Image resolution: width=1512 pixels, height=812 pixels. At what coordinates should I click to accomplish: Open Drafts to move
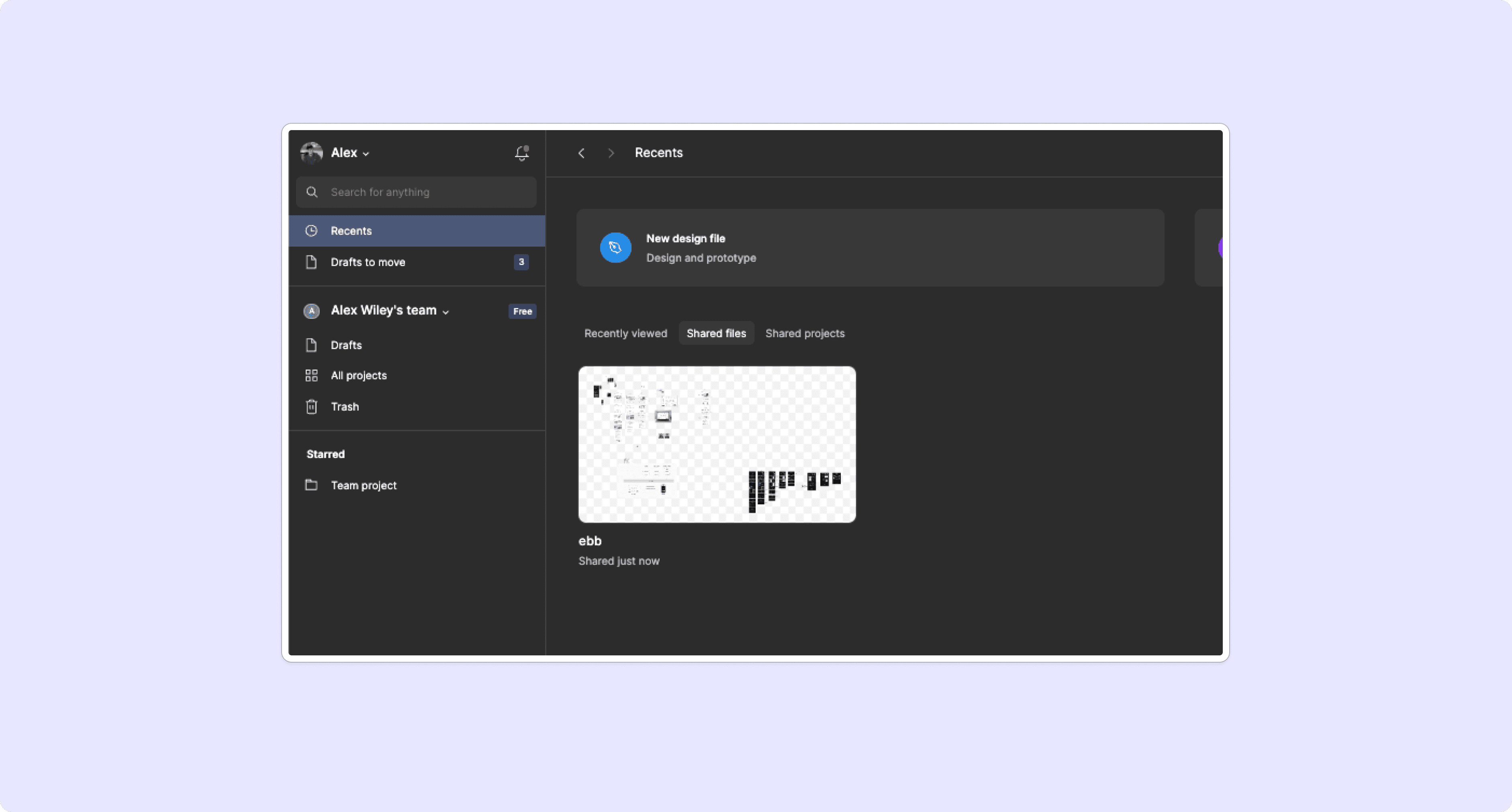[x=417, y=262]
